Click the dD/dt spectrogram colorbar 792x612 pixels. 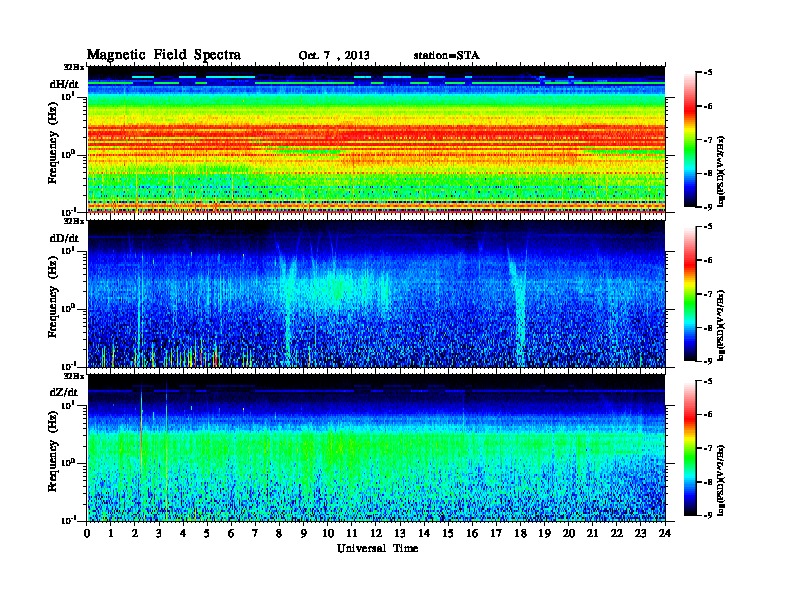click(x=690, y=294)
